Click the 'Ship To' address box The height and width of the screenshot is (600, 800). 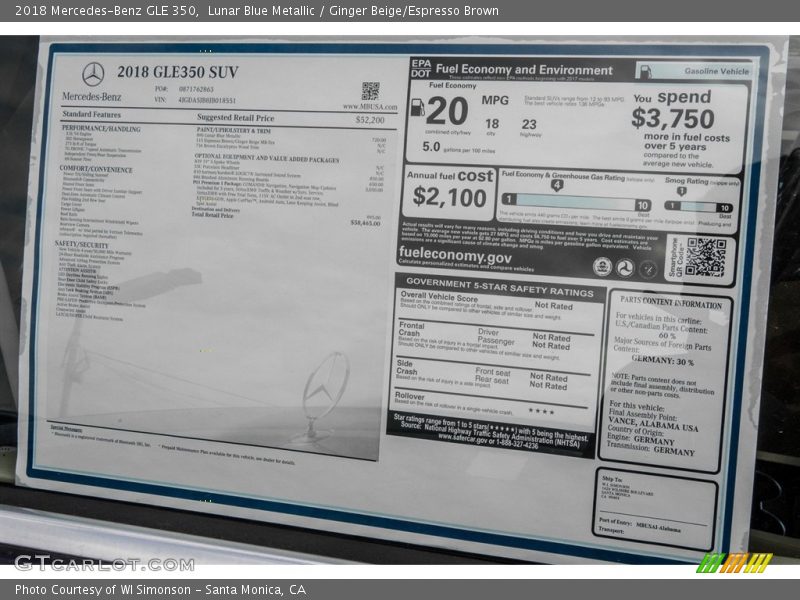tap(657, 509)
